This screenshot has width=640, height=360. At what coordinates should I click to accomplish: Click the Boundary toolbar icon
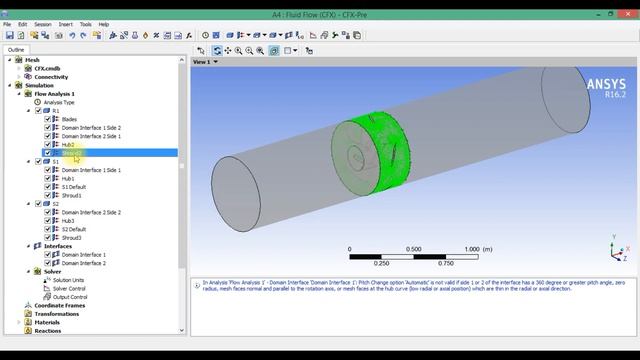(x=241, y=36)
